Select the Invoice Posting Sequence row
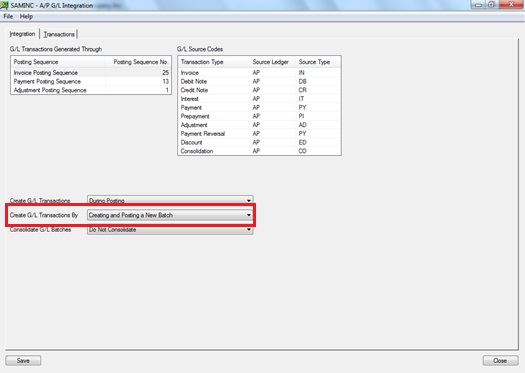The width and height of the screenshot is (525, 373). [x=91, y=73]
